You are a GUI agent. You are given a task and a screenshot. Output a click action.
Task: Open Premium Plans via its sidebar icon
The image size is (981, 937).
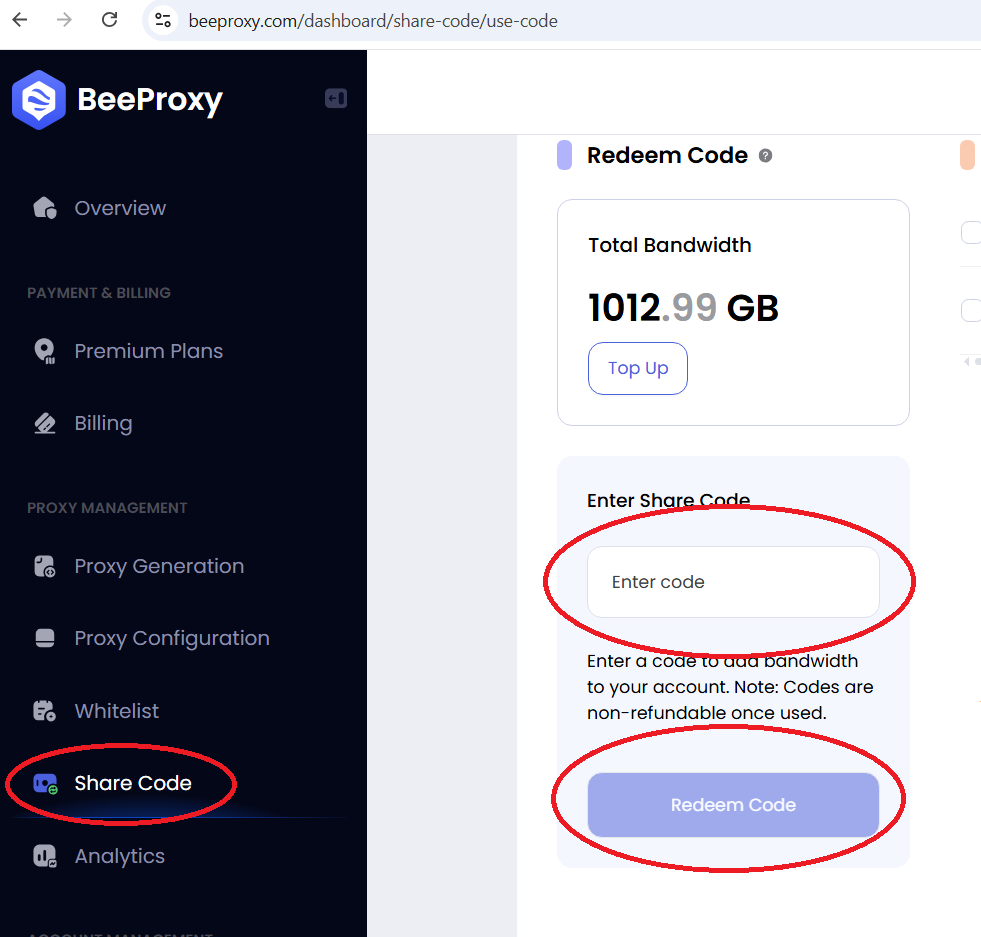point(44,351)
